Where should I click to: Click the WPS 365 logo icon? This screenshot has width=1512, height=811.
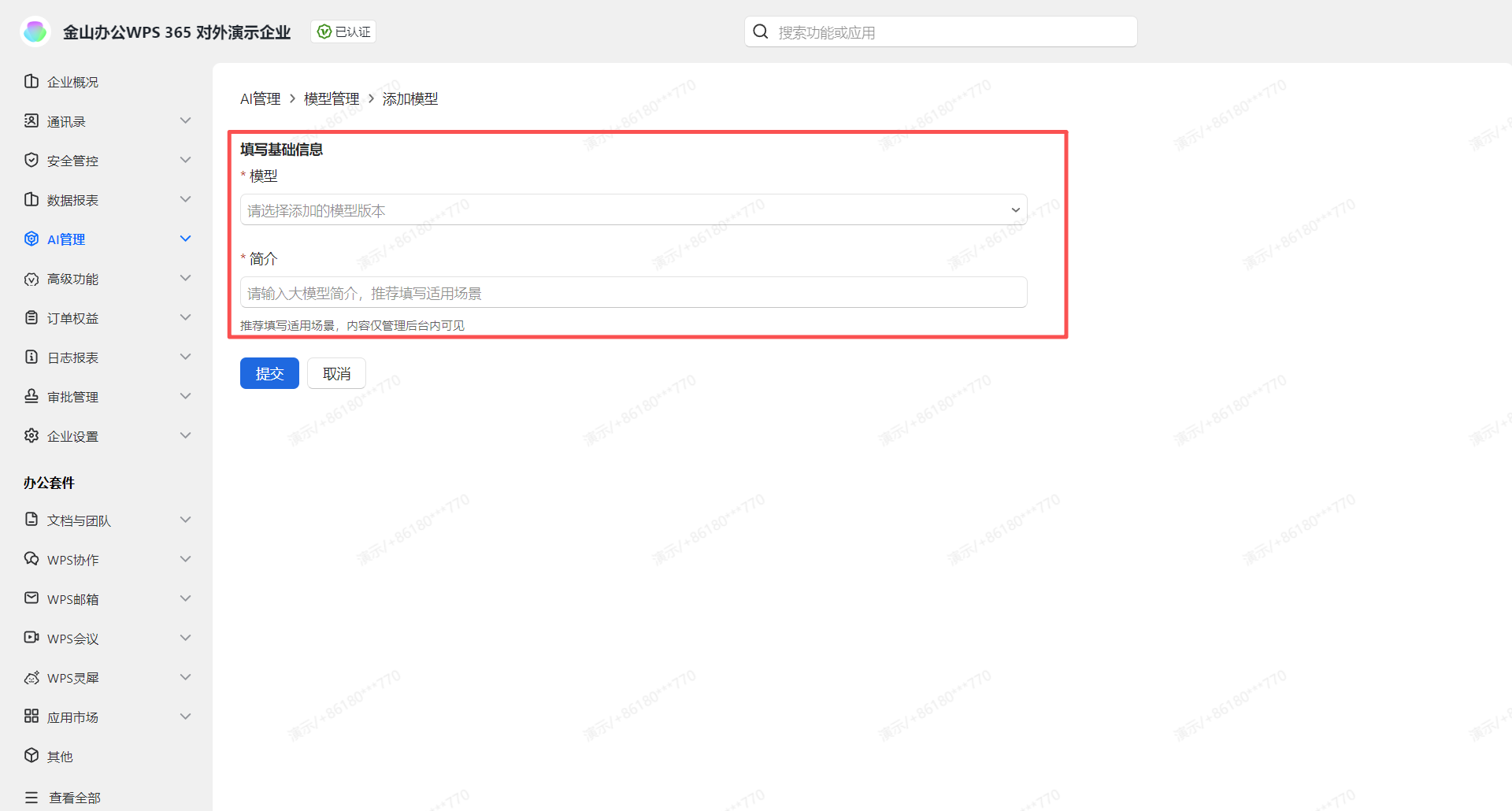35,31
